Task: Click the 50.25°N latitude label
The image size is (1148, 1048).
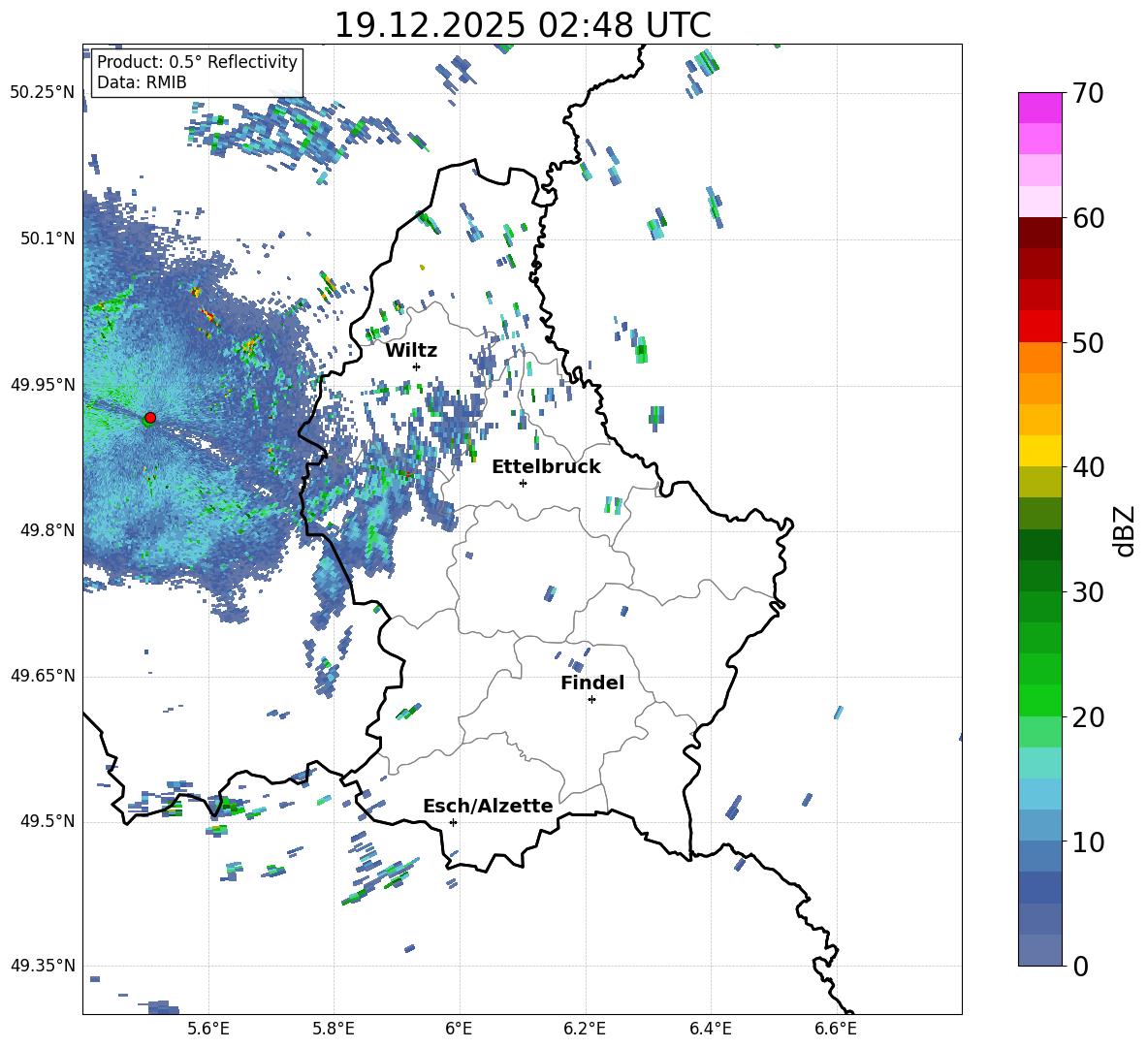Action: pos(43,93)
